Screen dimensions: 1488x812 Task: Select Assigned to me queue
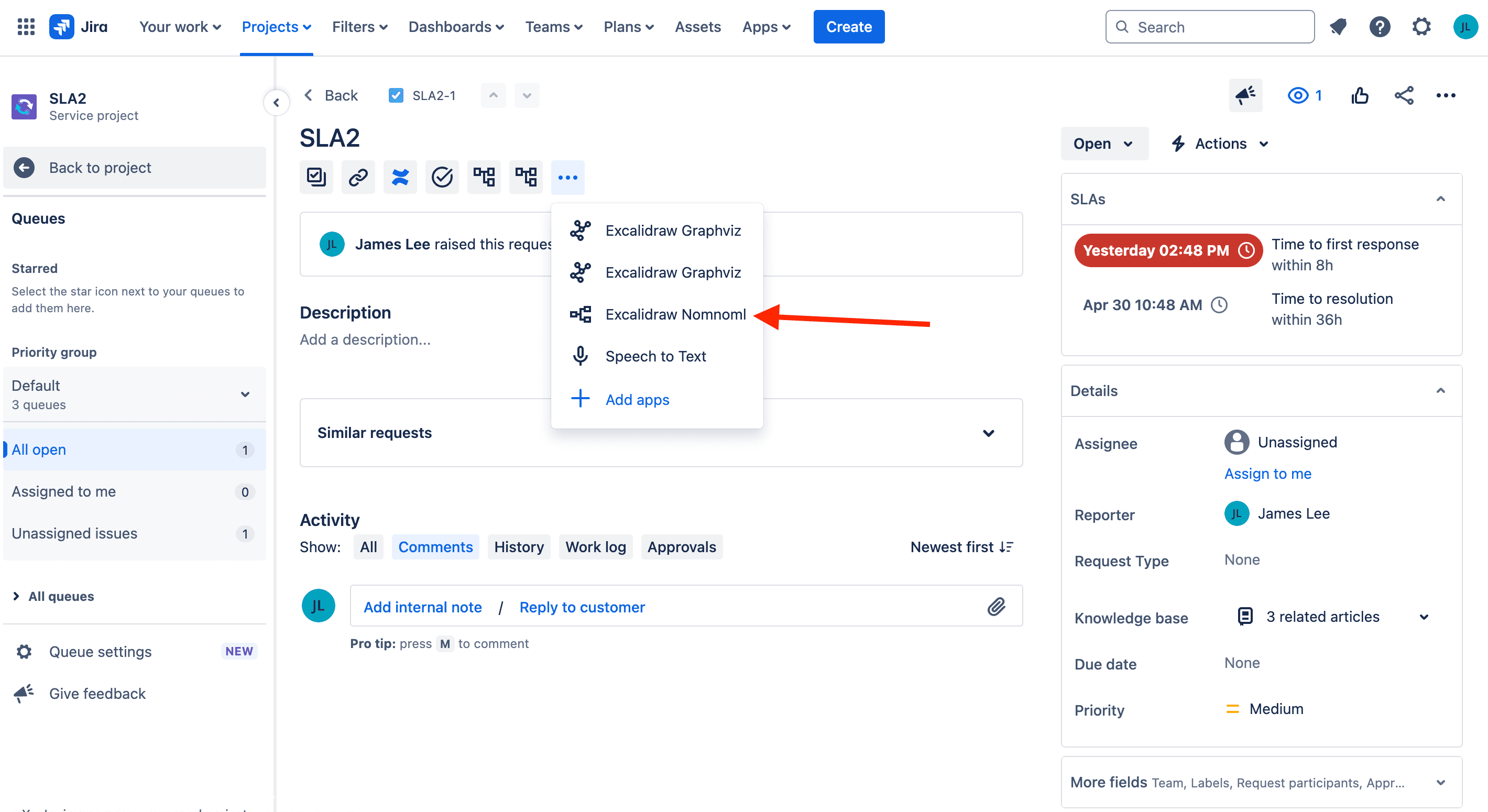(134, 491)
